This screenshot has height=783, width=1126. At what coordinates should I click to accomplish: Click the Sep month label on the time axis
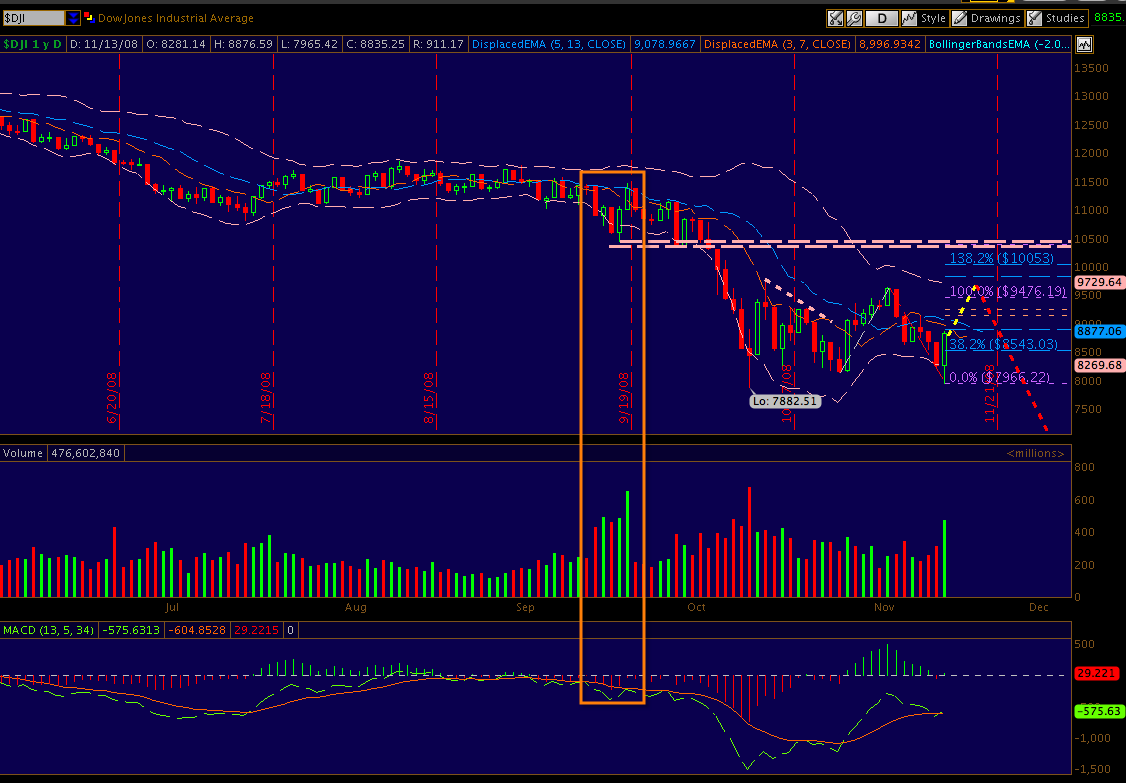pyautogui.click(x=525, y=607)
